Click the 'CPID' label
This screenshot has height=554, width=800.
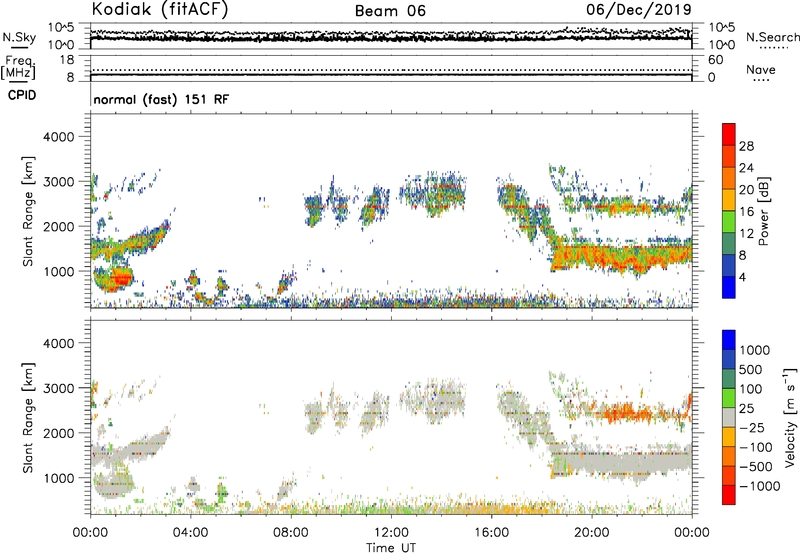pos(22,95)
